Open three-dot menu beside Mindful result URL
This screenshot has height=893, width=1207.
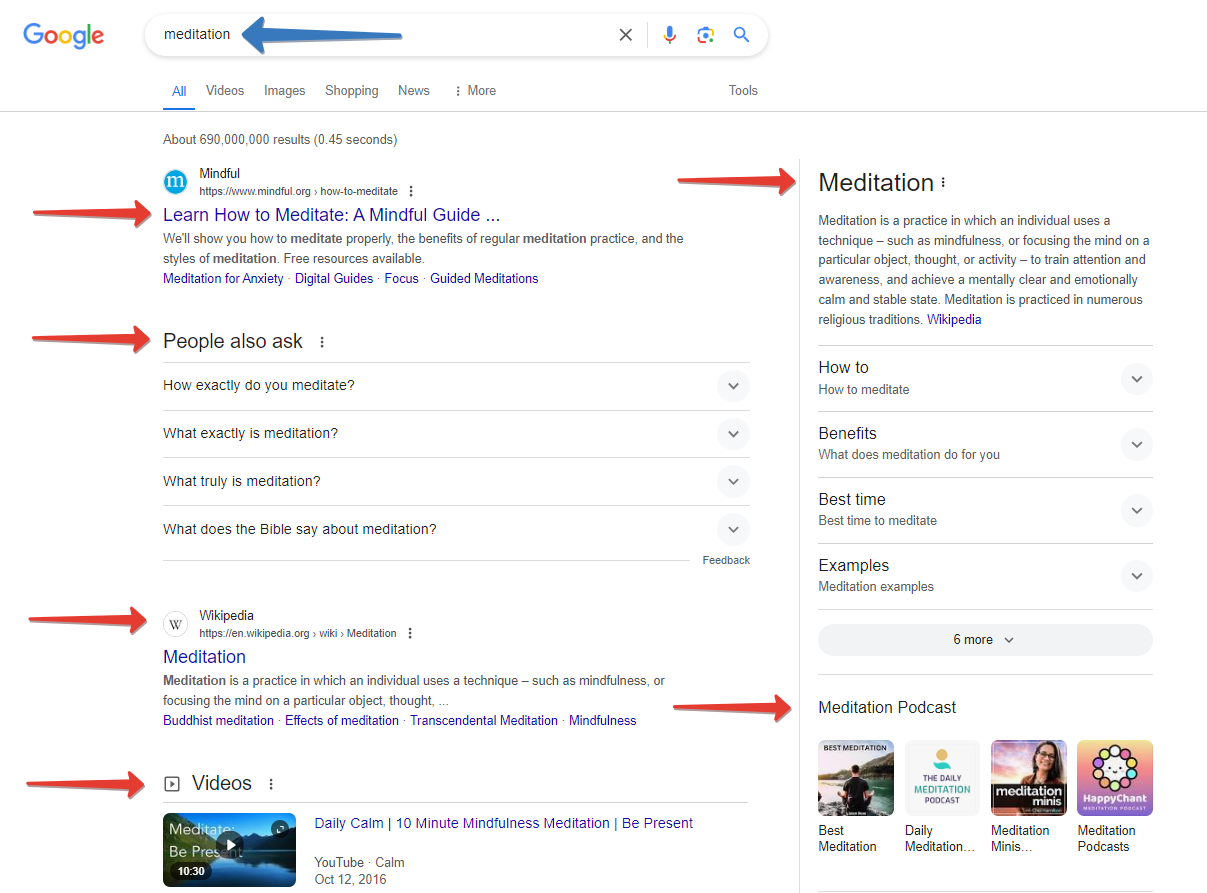coord(411,192)
